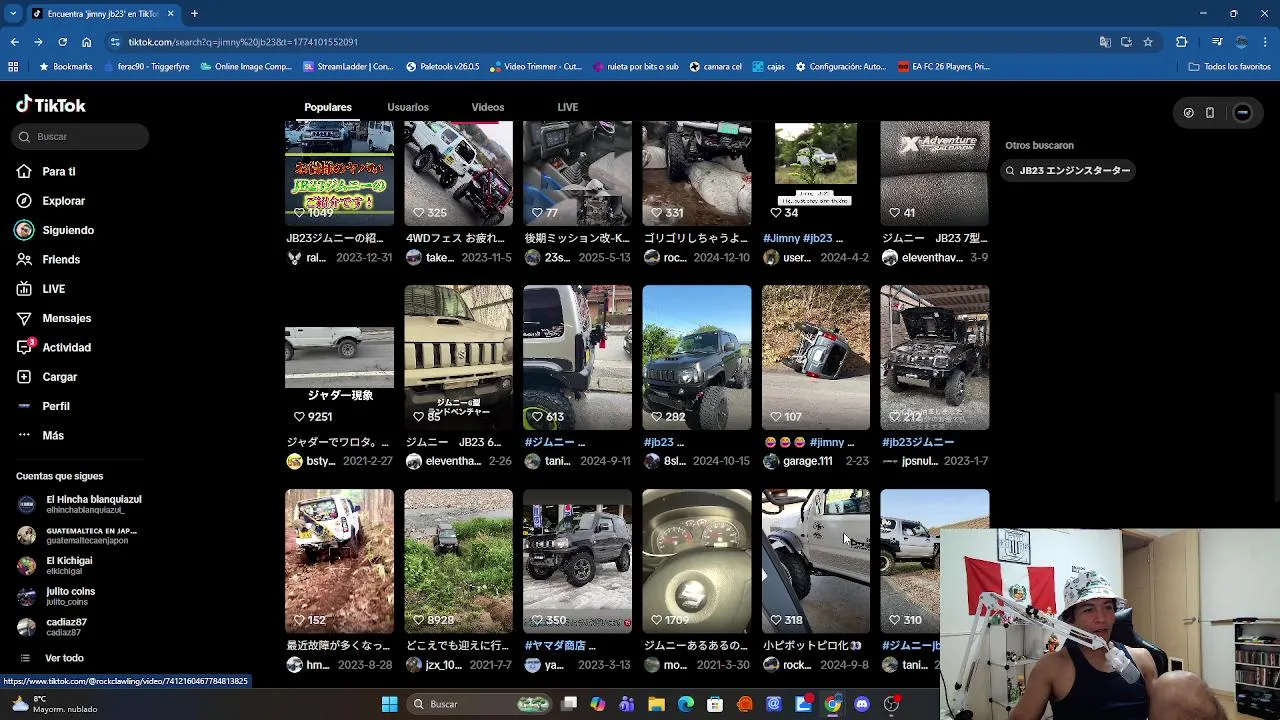Open the overturned jeep video with 107 likes

click(816, 358)
